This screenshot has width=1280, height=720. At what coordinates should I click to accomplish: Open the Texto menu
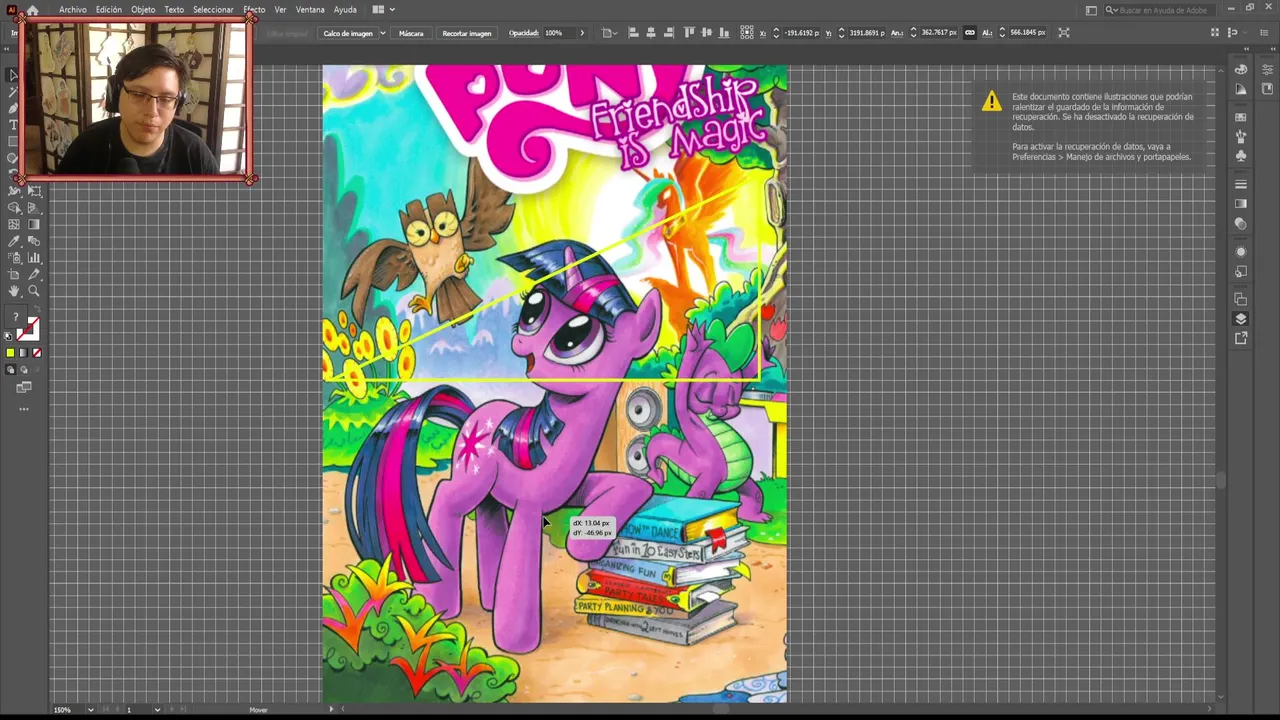174,10
